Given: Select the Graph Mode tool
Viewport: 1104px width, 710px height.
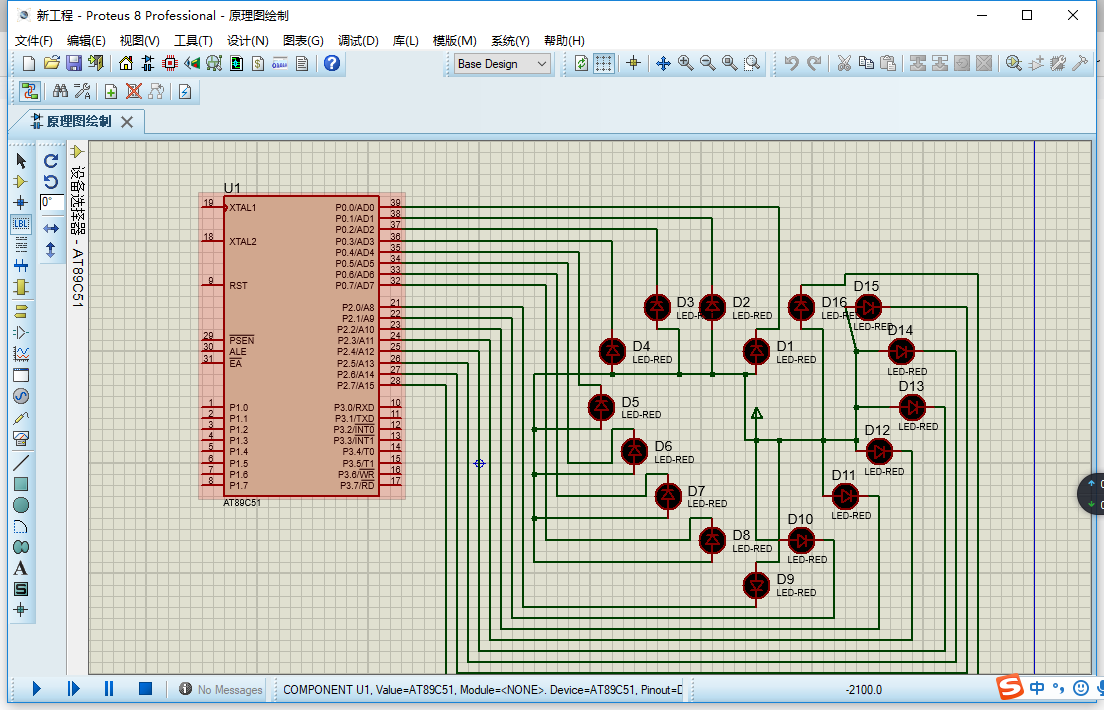Looking at the screenshot, I should (21, 354).
